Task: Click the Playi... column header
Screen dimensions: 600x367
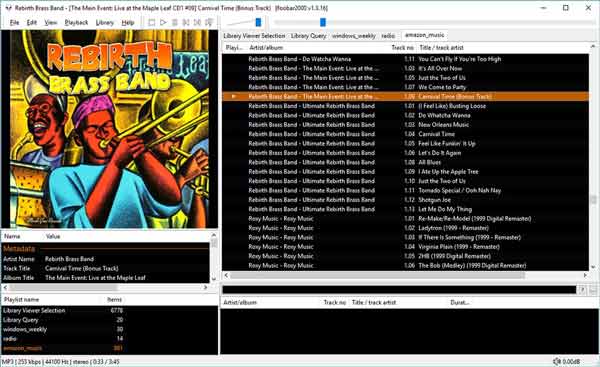Action: 234,48
